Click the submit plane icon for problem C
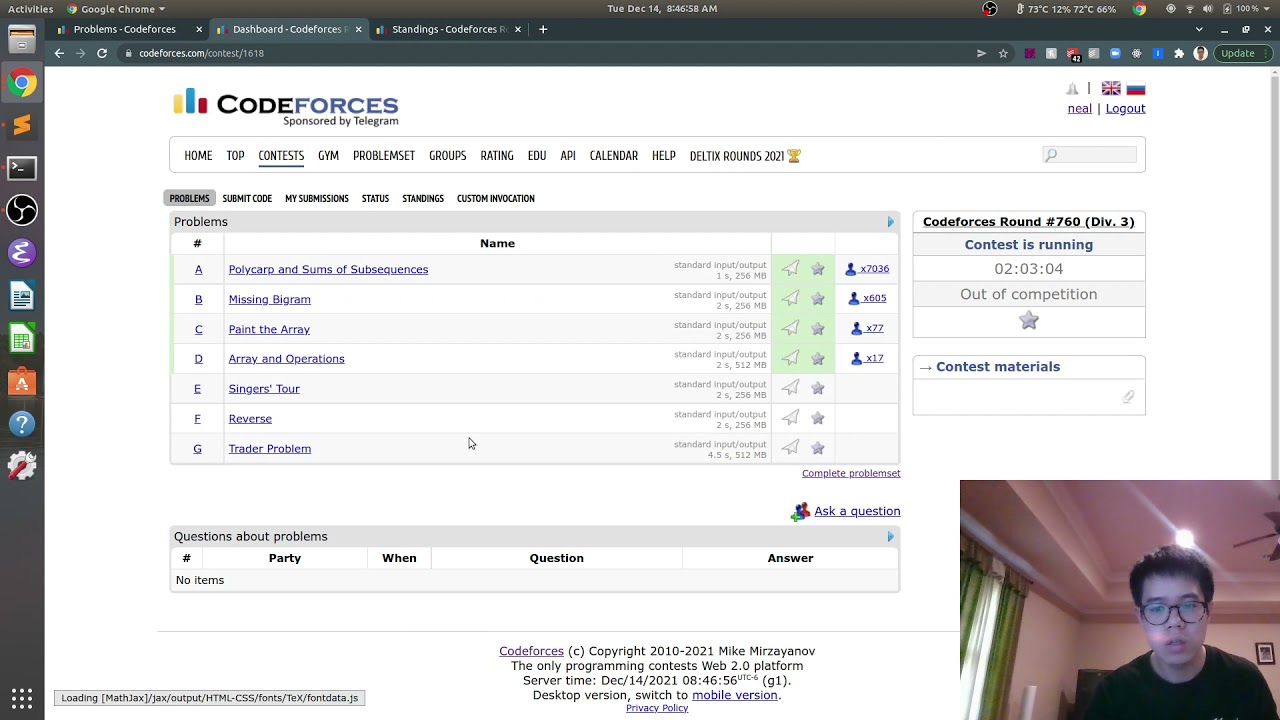The image size is (1280, 720). tap(790, 328)
